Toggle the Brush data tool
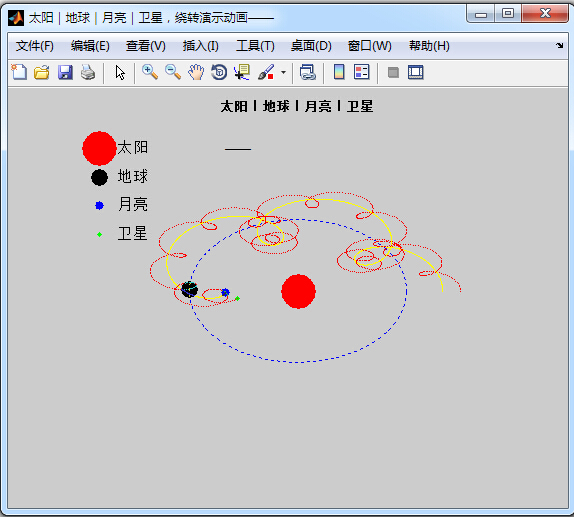 (266, 72)
